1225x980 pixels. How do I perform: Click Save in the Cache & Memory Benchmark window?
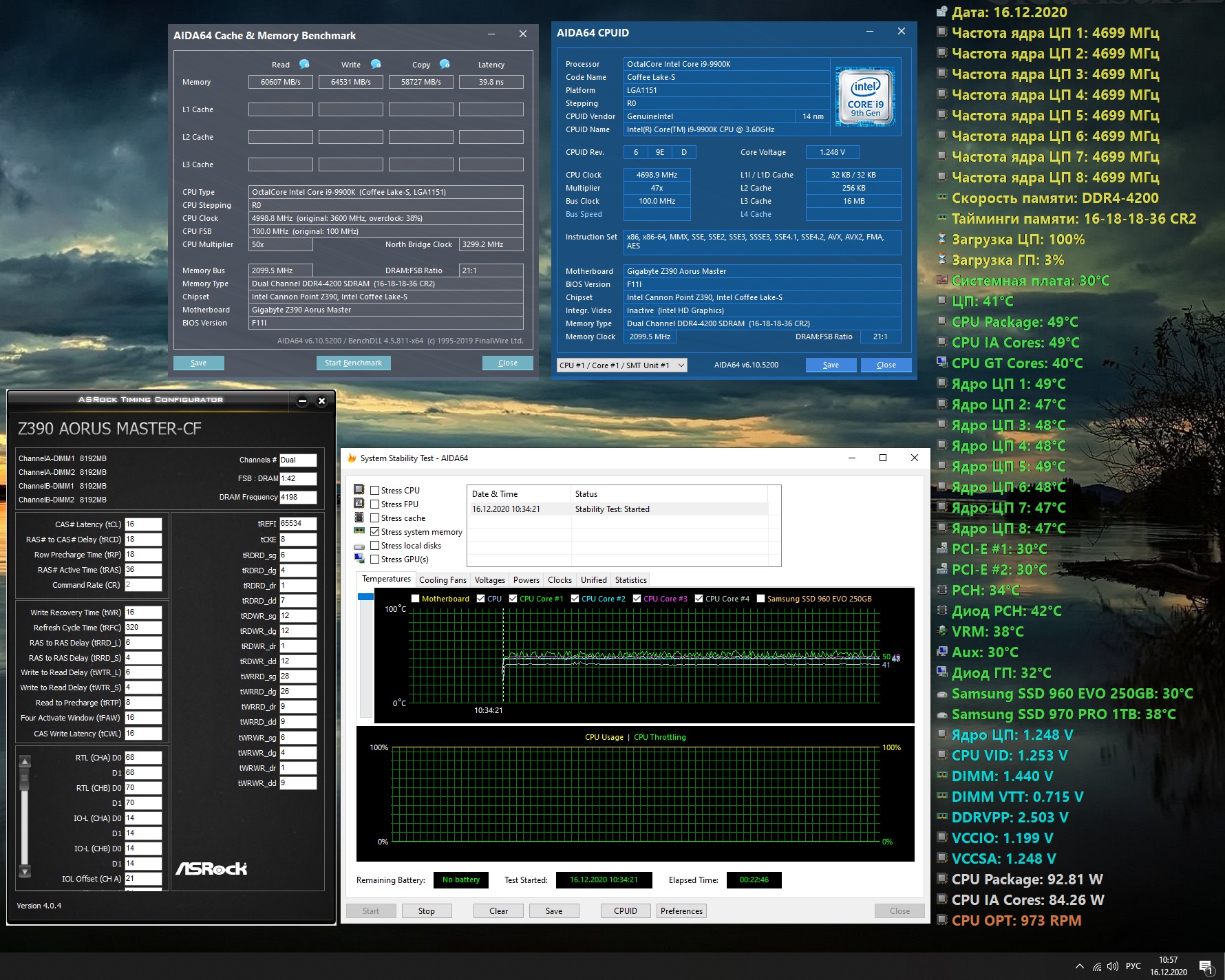point(198,363)
